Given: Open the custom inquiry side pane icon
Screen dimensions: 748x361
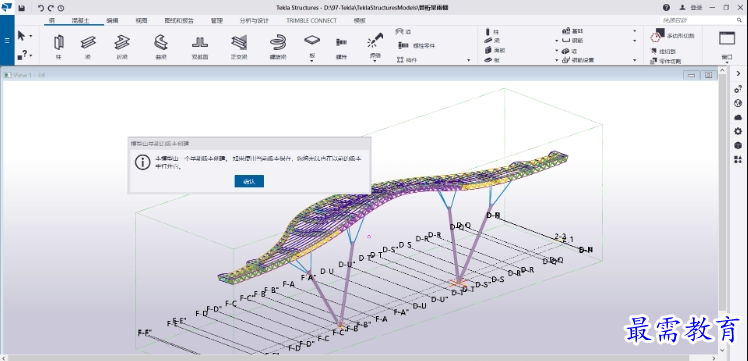Looking at the screenshot, I should tap(738, 89).
